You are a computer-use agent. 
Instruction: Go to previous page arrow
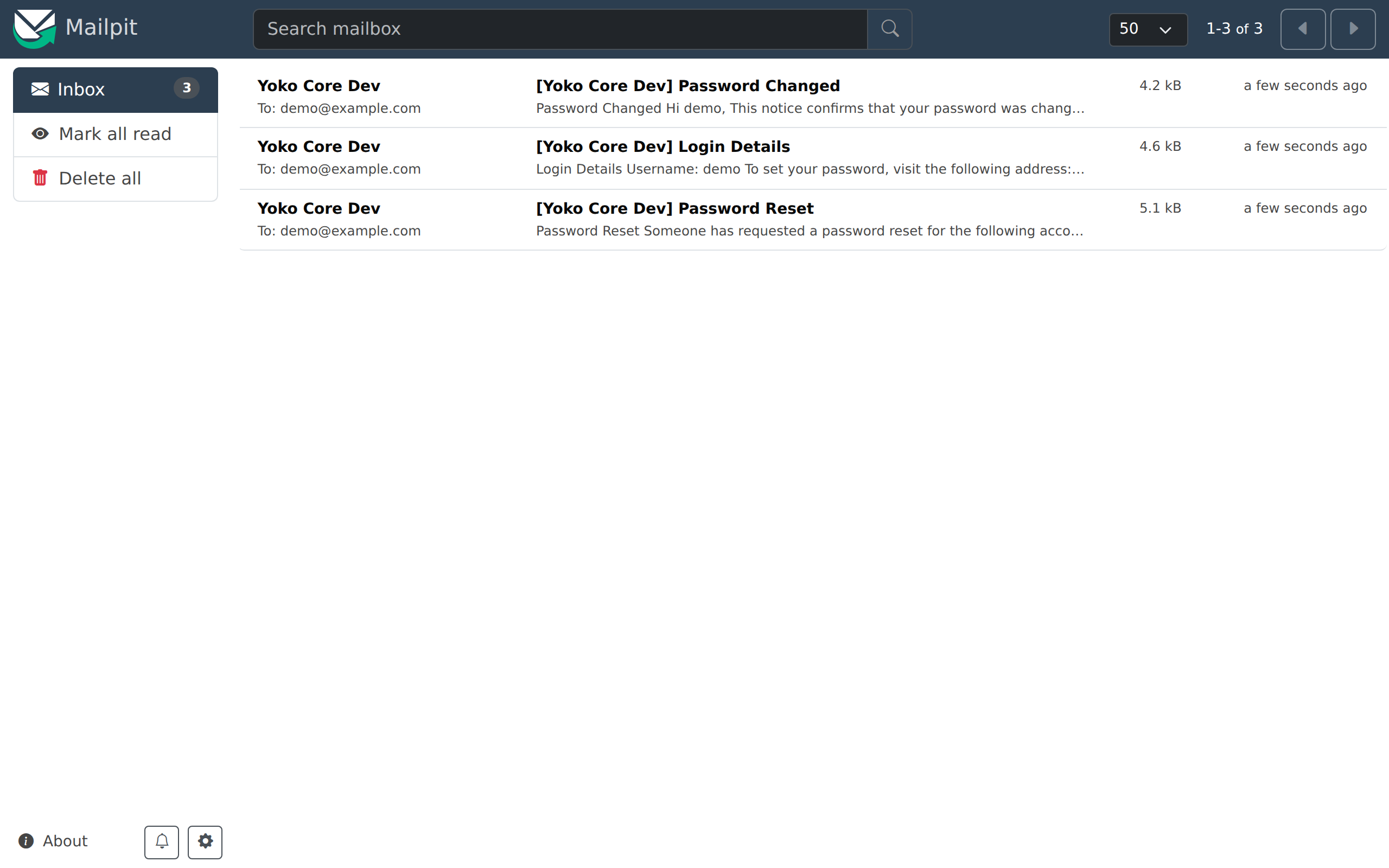[x=1303, y=29]
